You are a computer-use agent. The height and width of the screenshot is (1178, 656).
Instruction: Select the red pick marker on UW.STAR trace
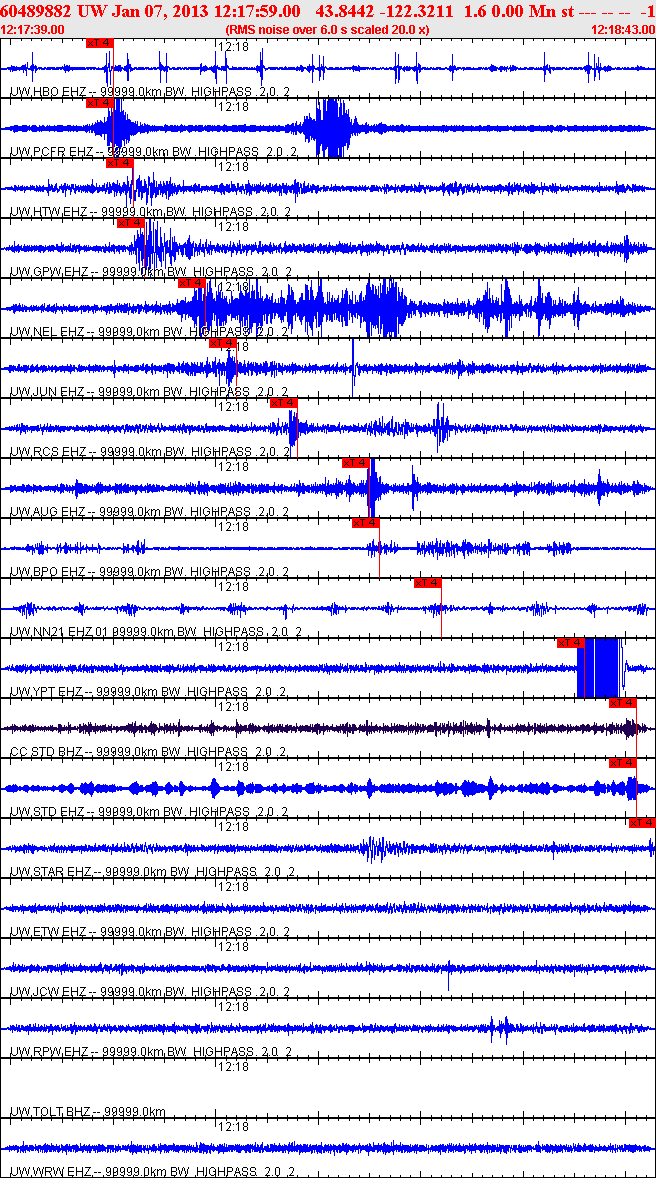tap(642, 823)
